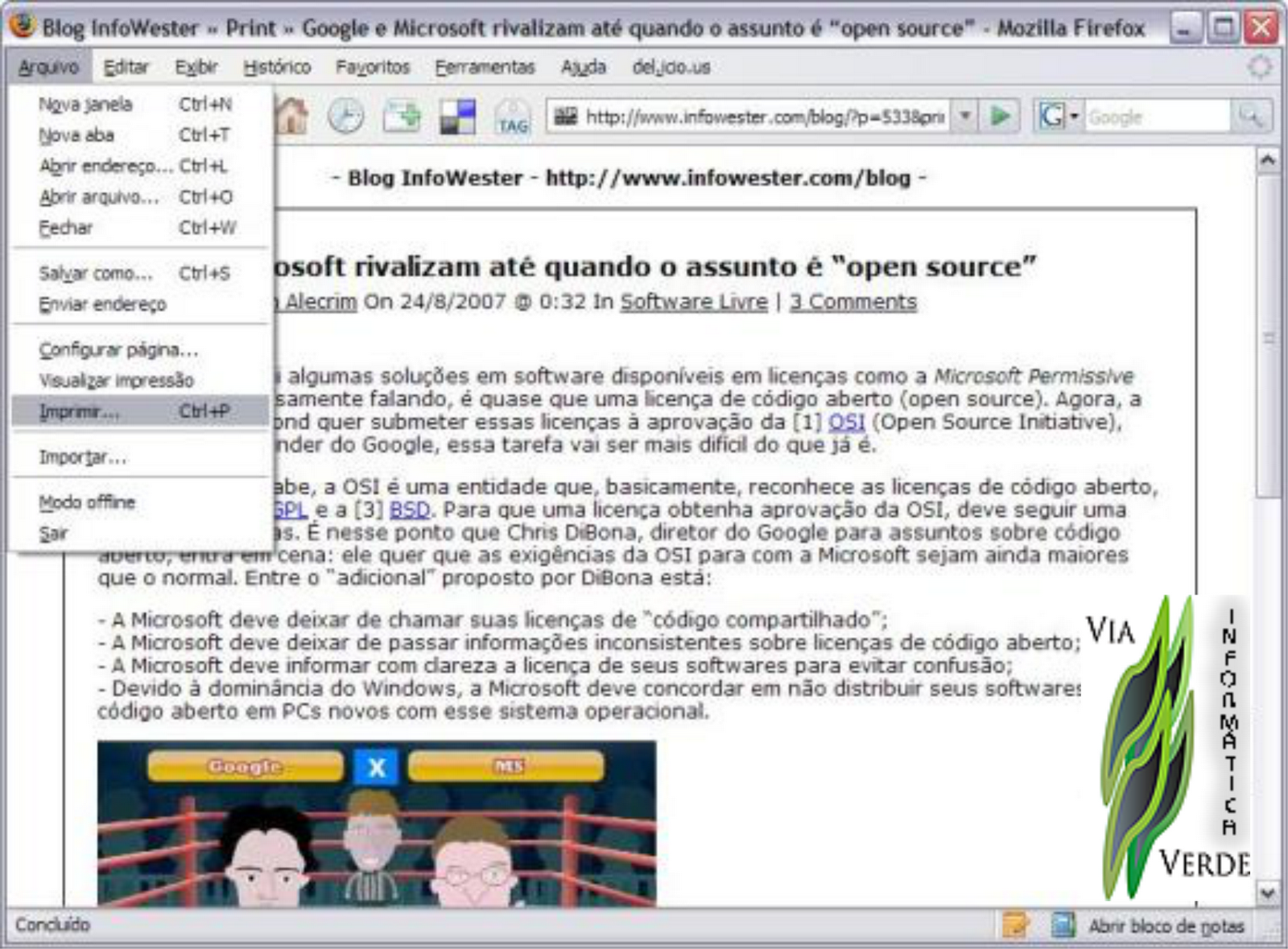Viewport: 1288px width, 949px height.
Task: Click the del.icio.us bookmarks icon
Action: [x=458, y=117]
